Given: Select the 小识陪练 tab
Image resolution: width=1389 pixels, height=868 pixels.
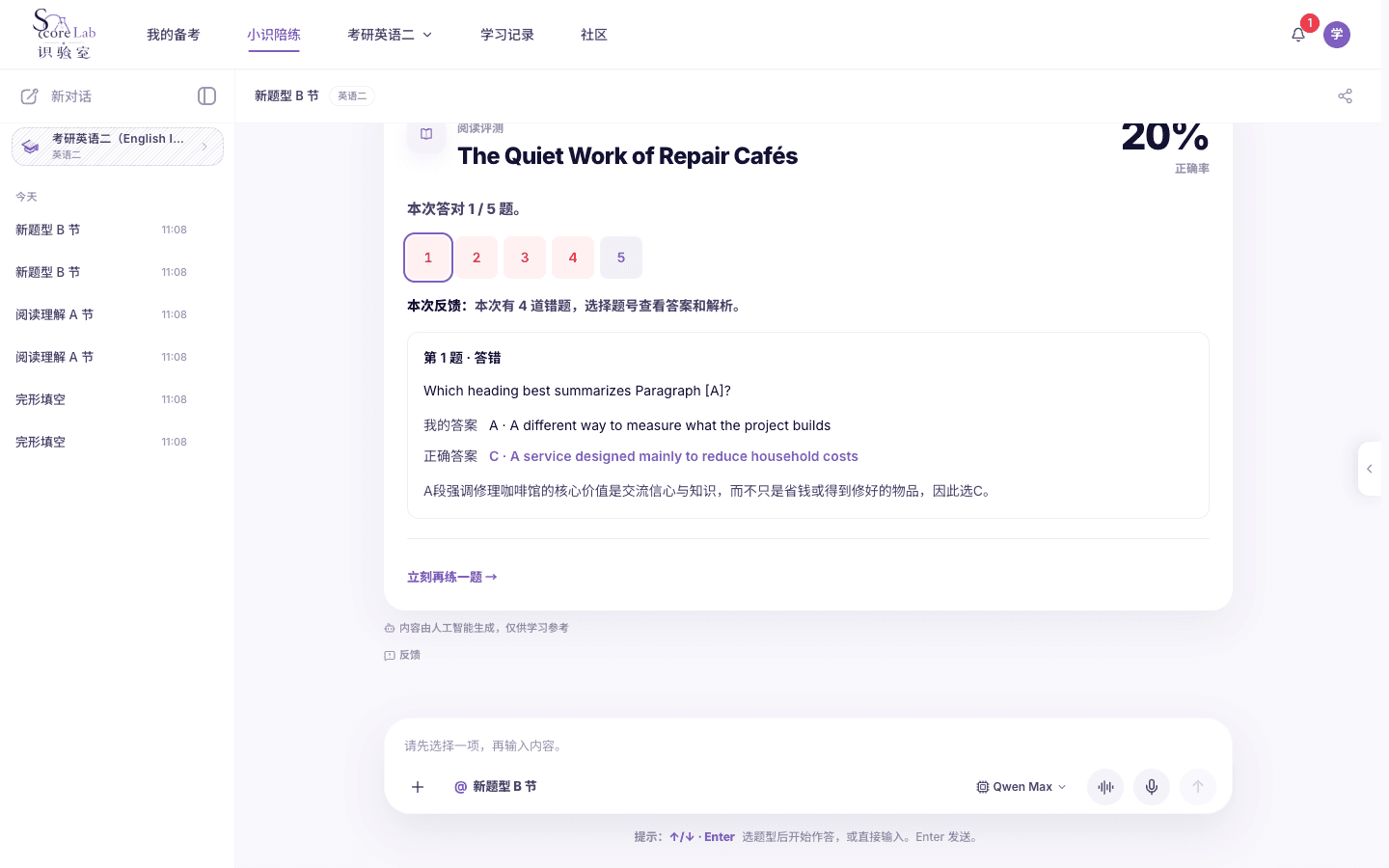Looking at the screenshot, I should (274, 35).
